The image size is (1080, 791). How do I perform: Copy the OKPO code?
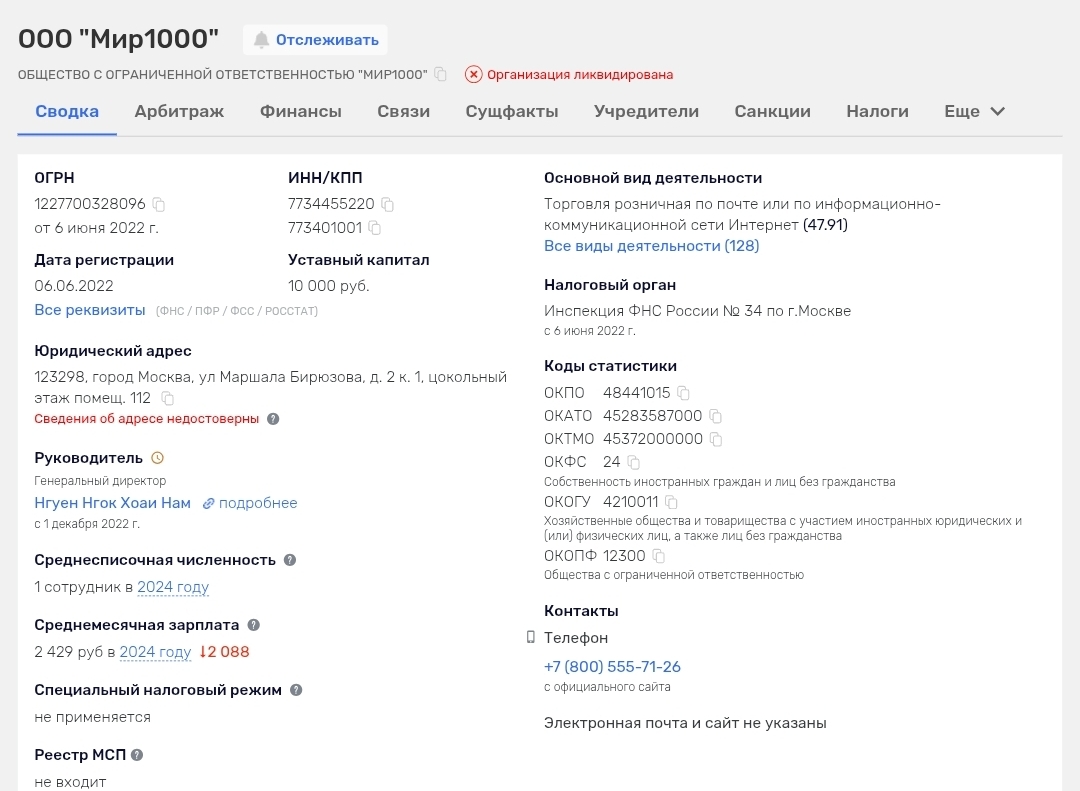(x=683, y=393)
